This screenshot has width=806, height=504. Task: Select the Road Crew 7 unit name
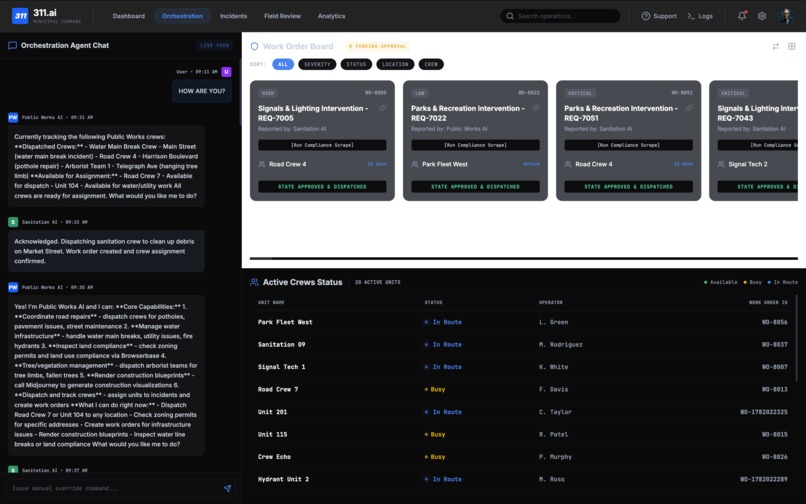pyautogui.click(x=278, y=389)
